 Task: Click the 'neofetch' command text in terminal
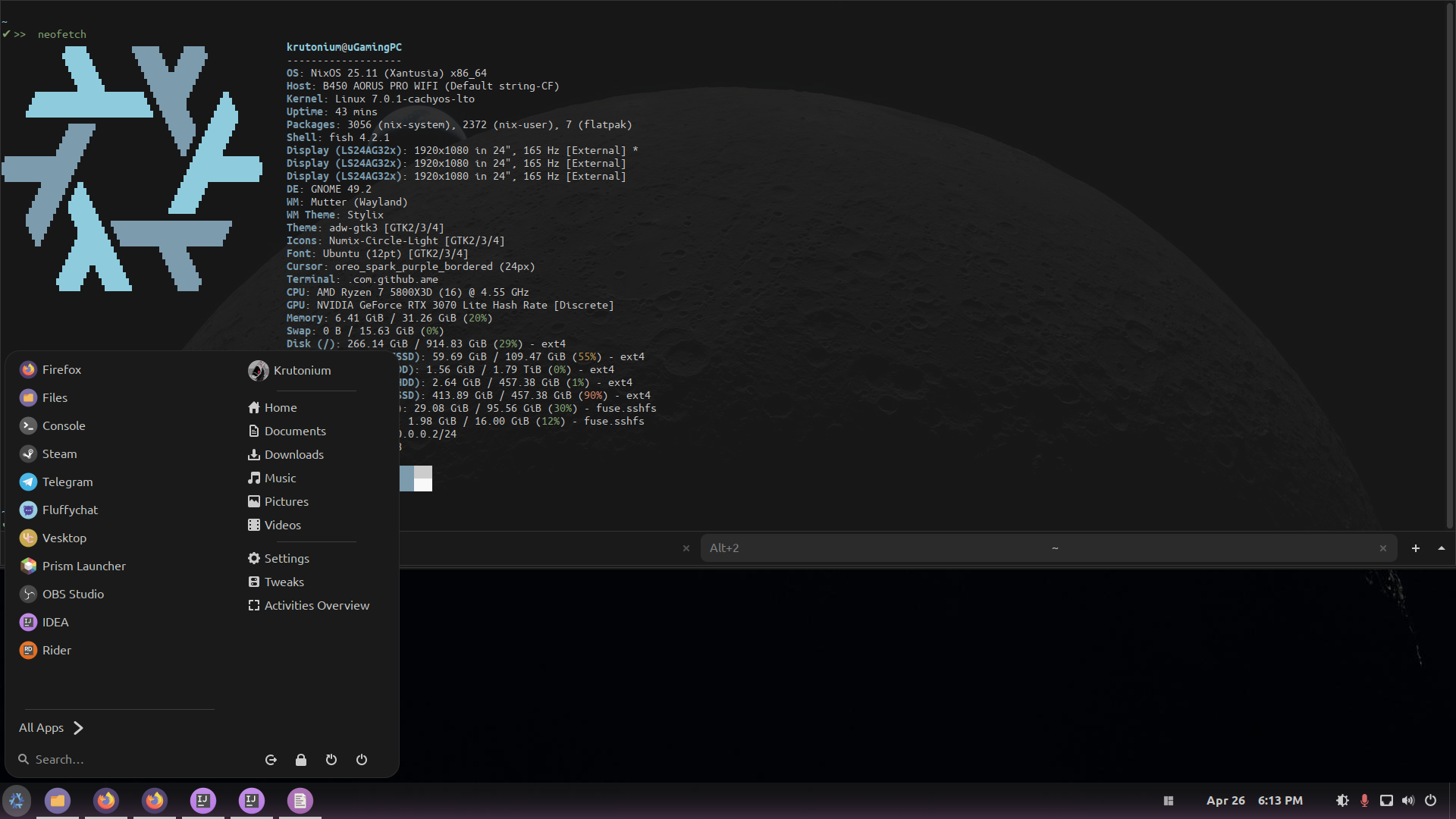point(62,34)
